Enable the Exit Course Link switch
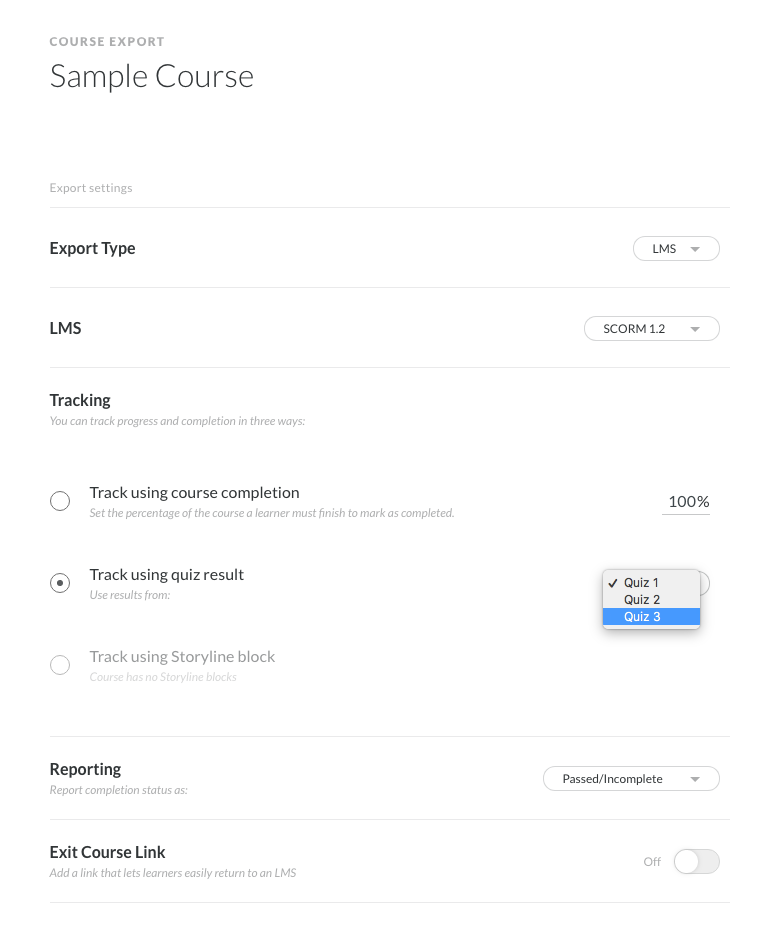Image resolution: width=782 pixels, height=943 pixels. (696, 861)
